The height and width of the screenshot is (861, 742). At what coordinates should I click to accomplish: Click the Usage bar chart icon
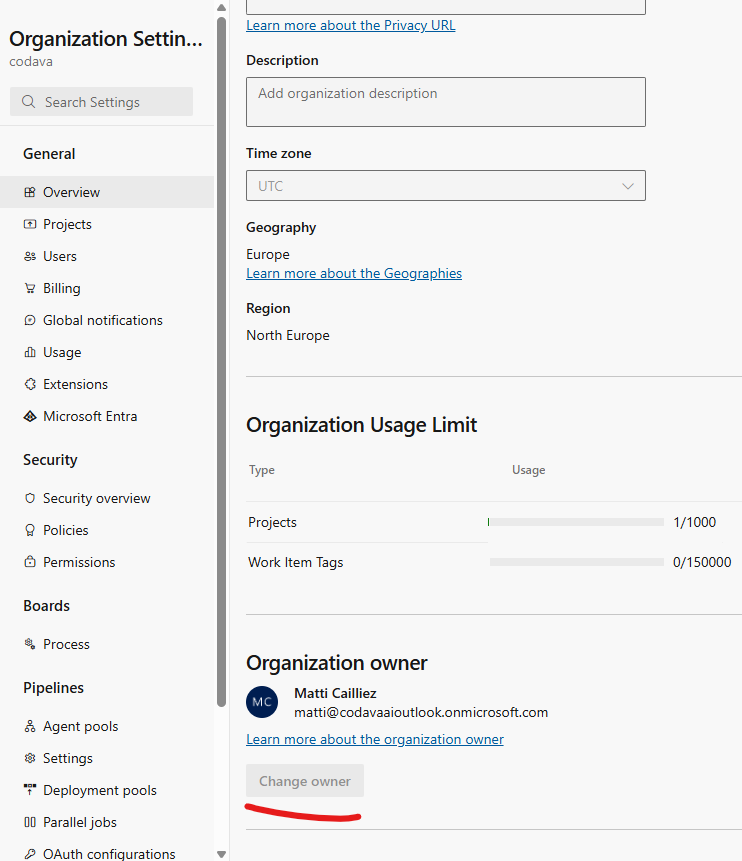[x=30, y=352]
